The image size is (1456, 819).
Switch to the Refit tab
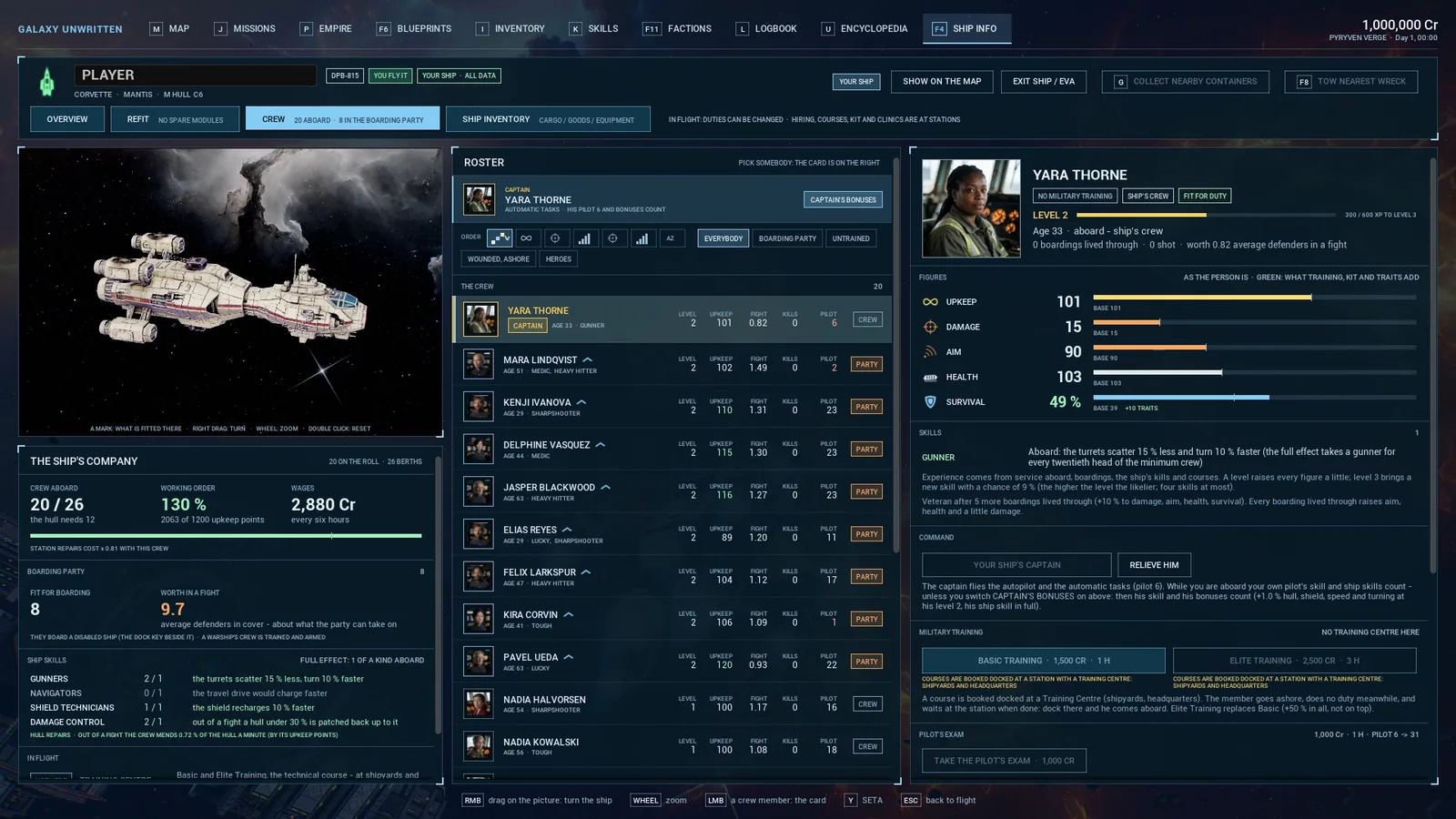[175, 119]
